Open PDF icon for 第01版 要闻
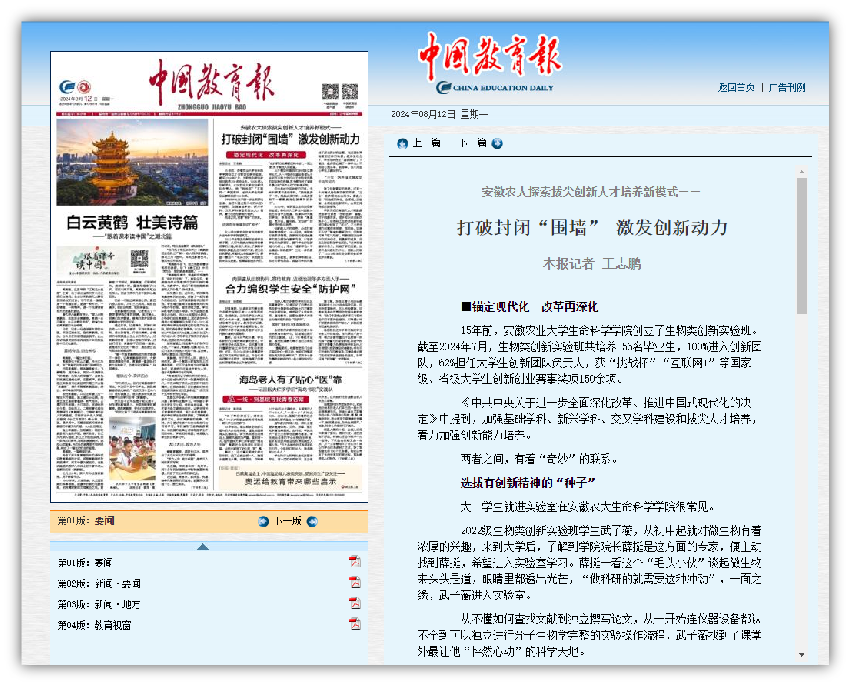This screenshot has width=851, height=686. tap(354, 562)
